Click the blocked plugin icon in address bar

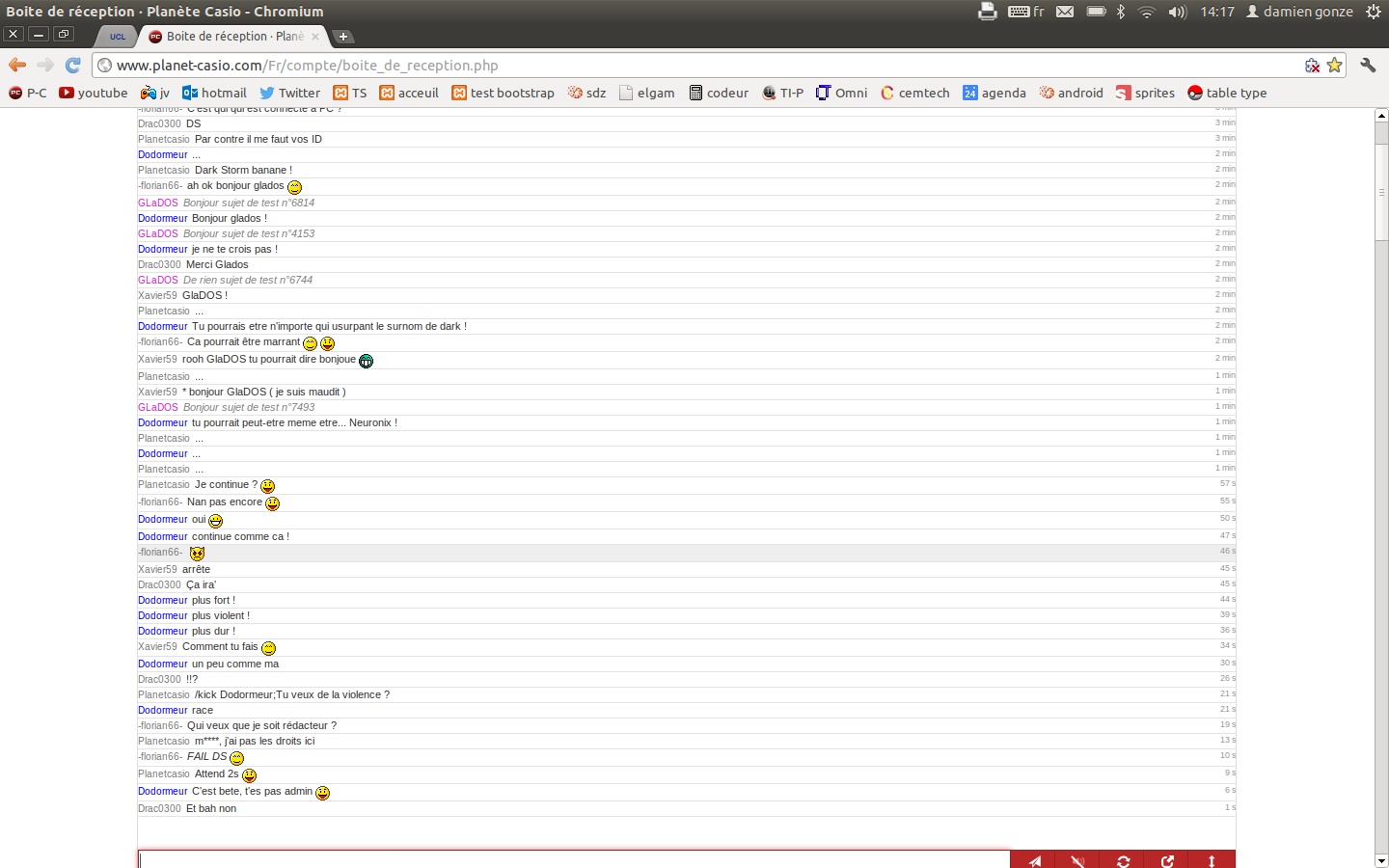[1312, 66]
